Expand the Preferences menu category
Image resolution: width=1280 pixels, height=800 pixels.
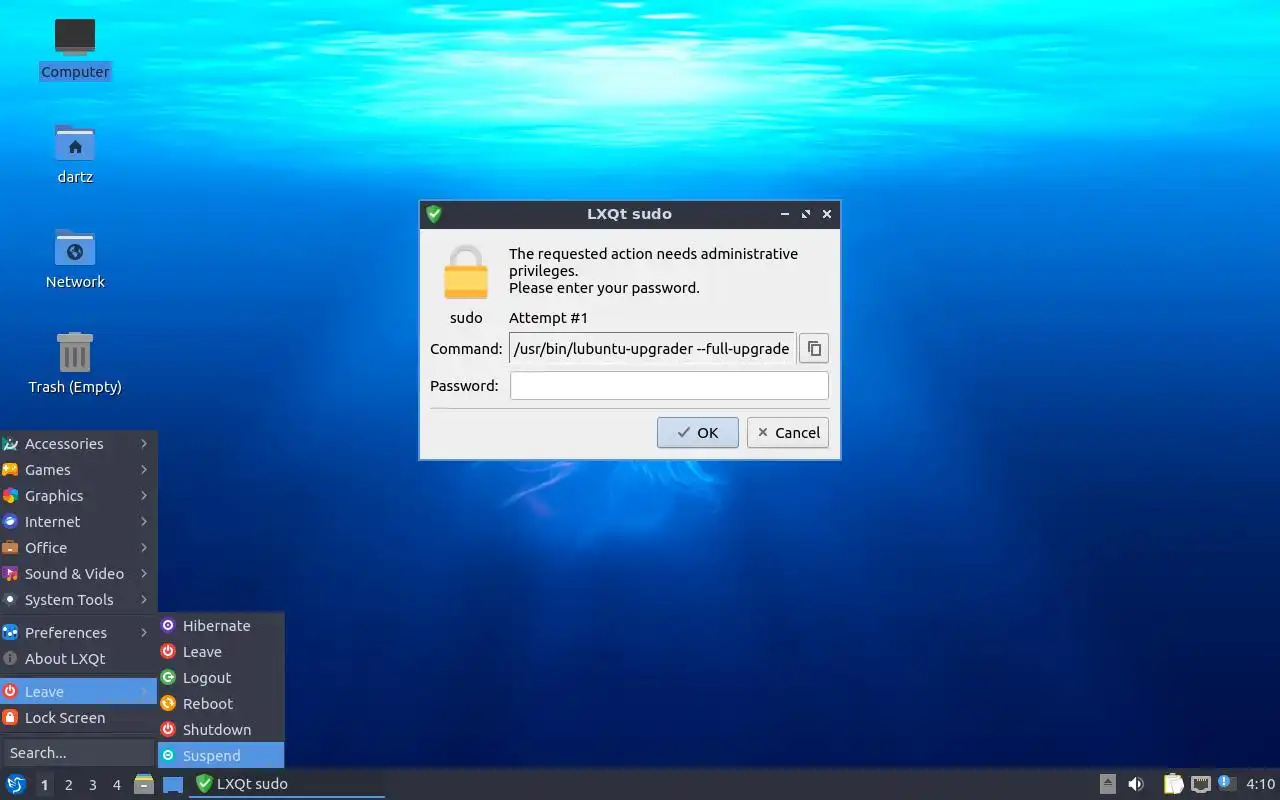(78, 633)
